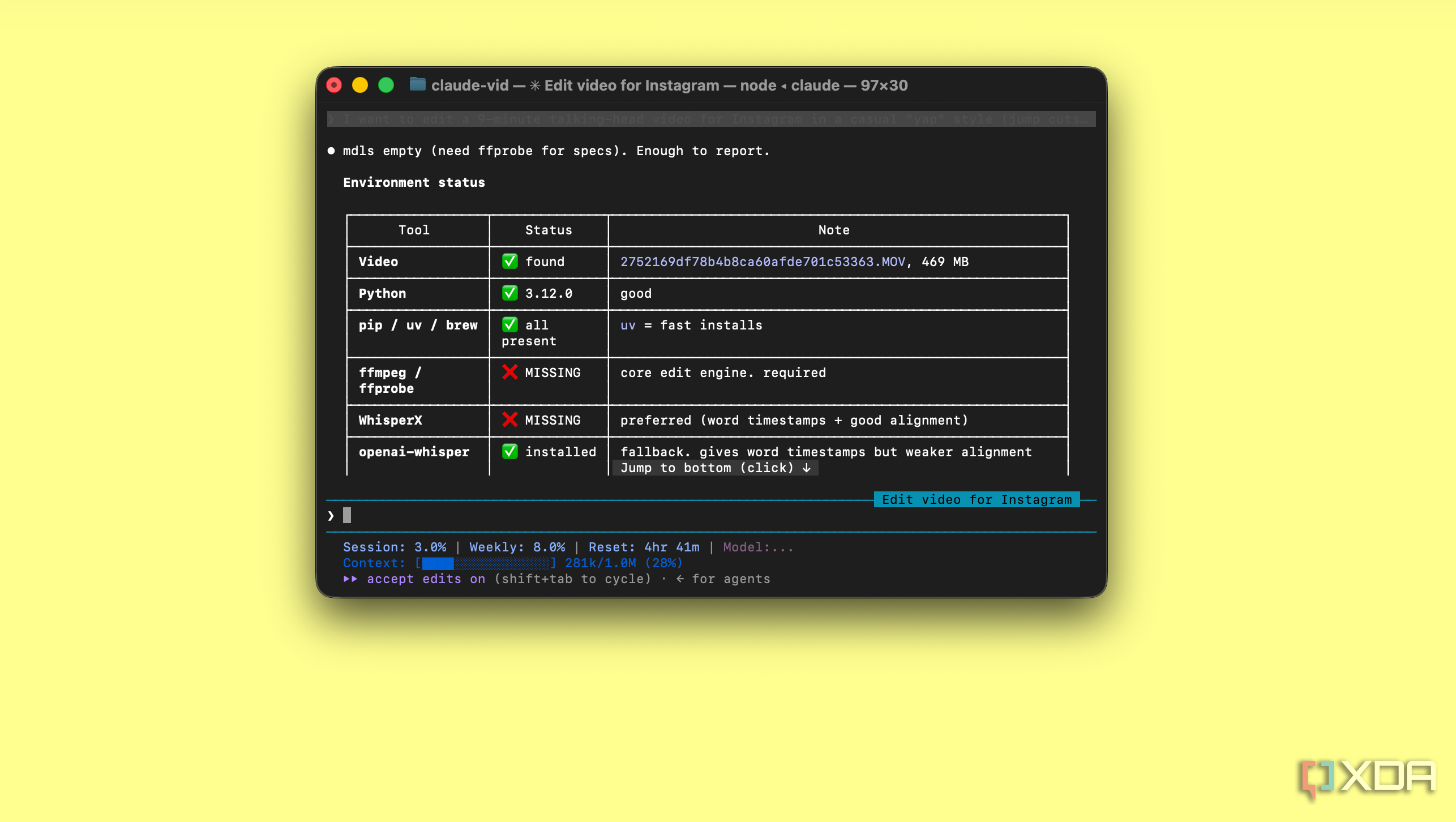
Task: Click the bullet marker before mdls line
Action: (331, 151)
